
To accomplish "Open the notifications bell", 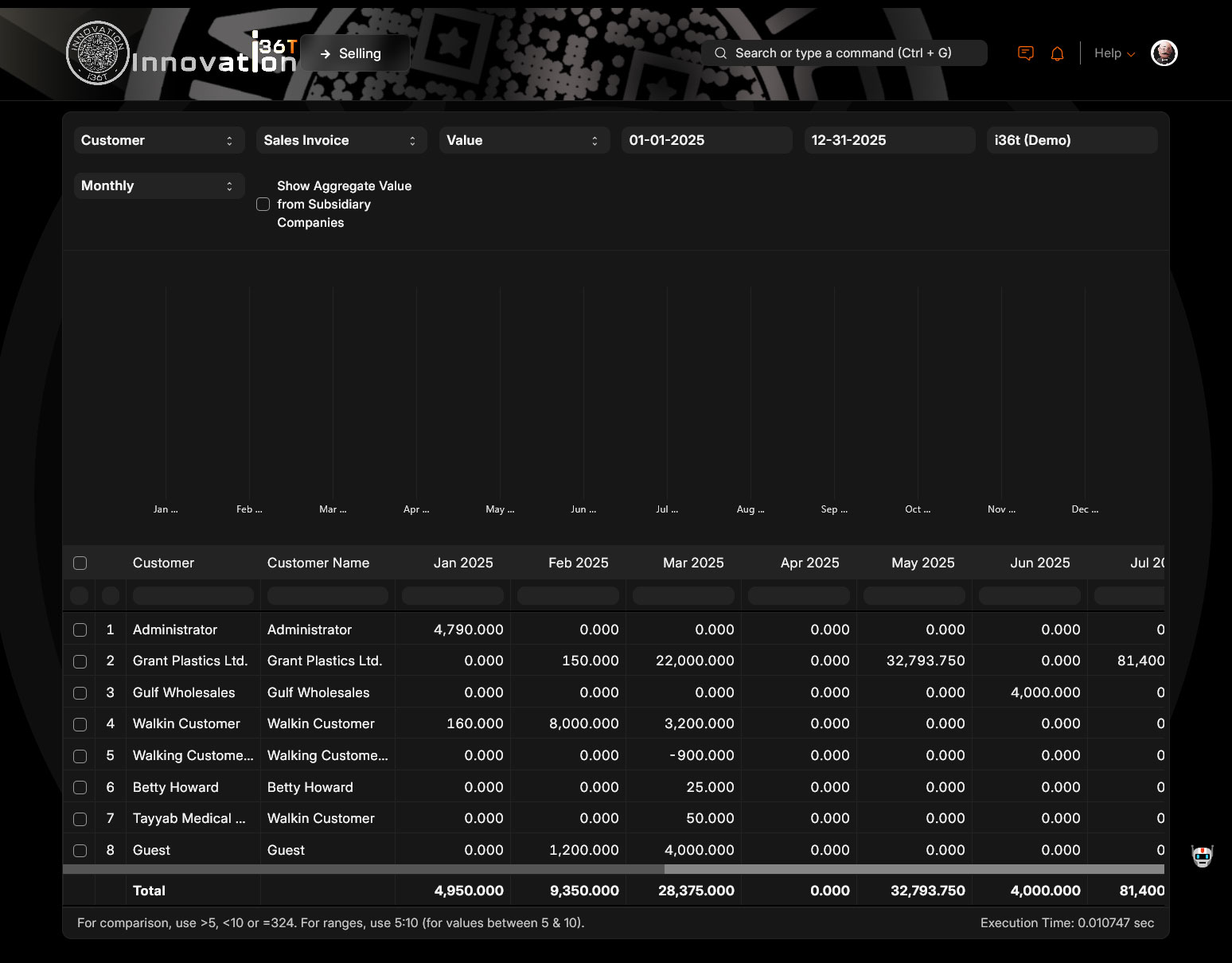I will click(x=1057, y=53).
